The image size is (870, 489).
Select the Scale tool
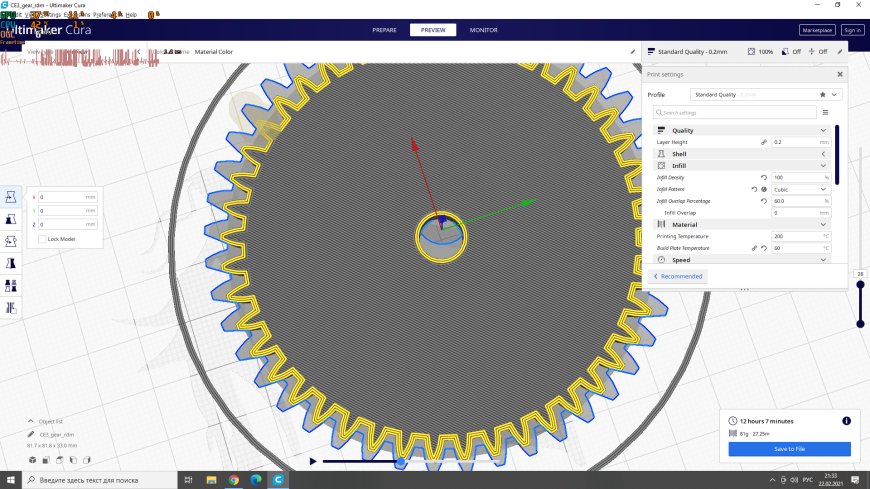[11, 219]
